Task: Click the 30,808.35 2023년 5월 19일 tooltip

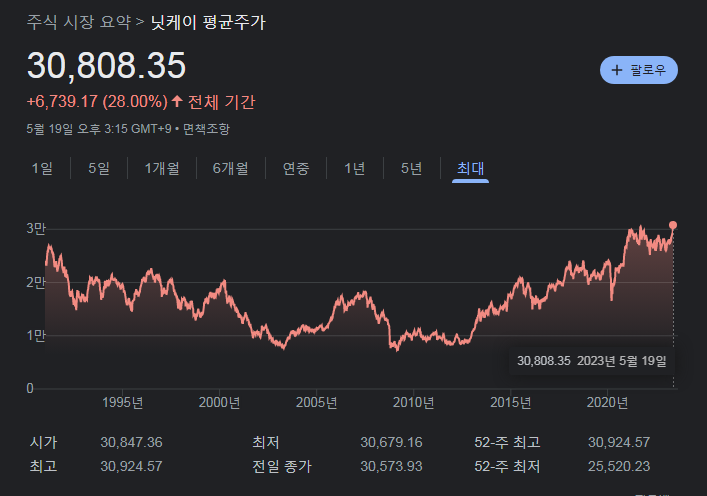Action: (x=592, y=361)
